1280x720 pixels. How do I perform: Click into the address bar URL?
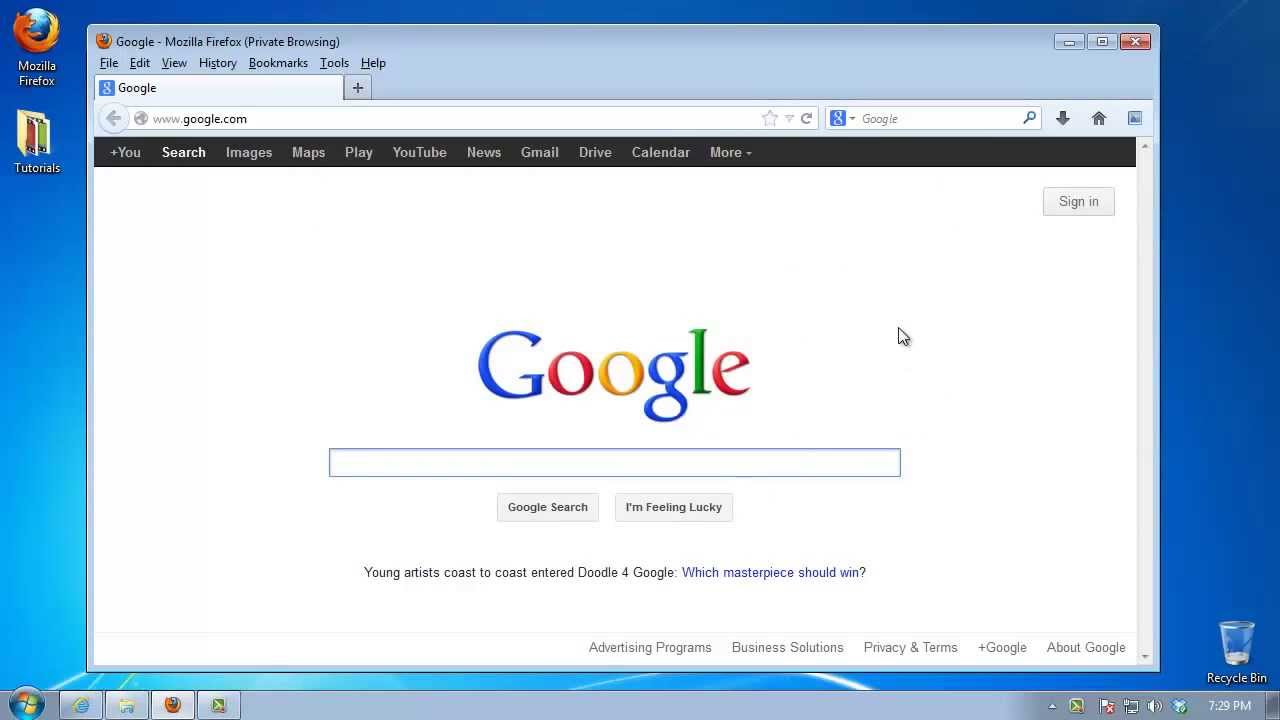455,118
